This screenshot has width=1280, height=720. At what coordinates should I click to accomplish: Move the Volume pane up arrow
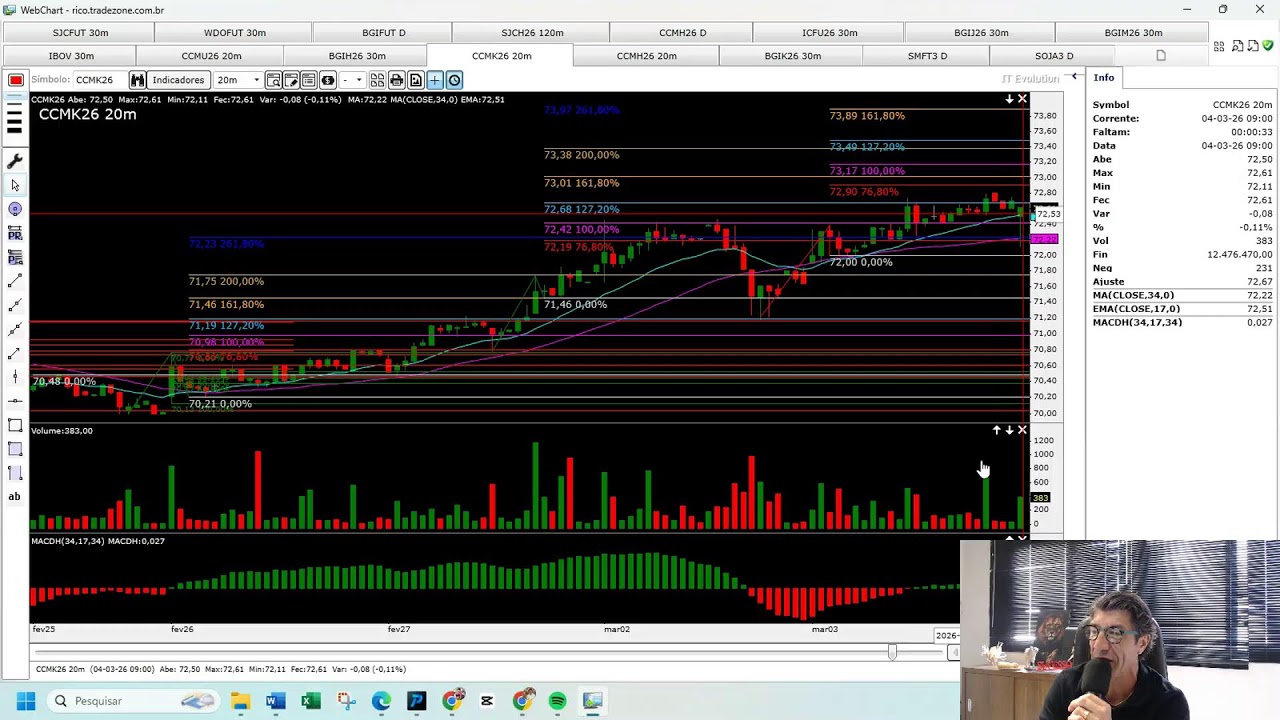[996, 430]
